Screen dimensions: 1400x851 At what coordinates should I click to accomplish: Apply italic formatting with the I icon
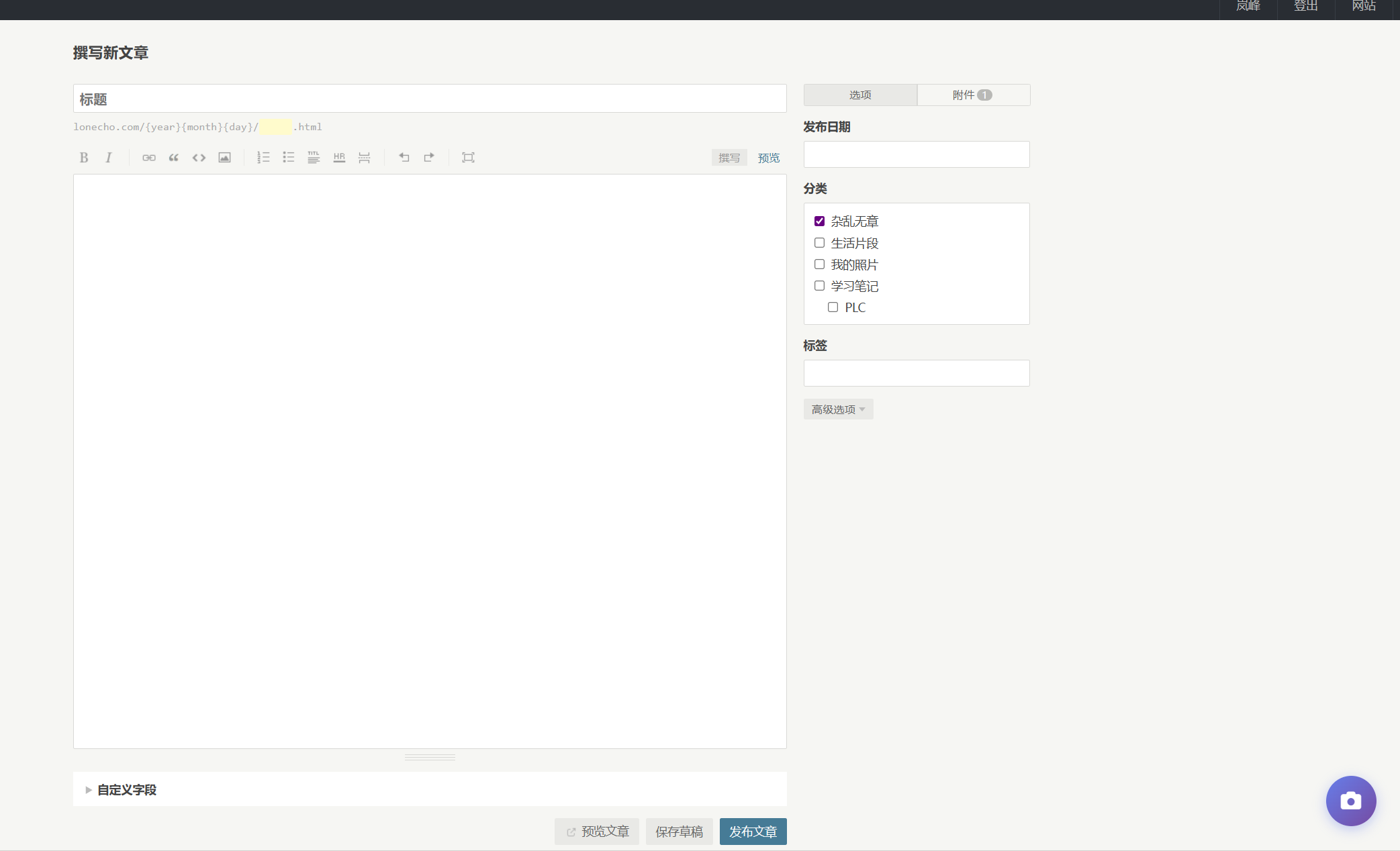(x=109, y=158)
